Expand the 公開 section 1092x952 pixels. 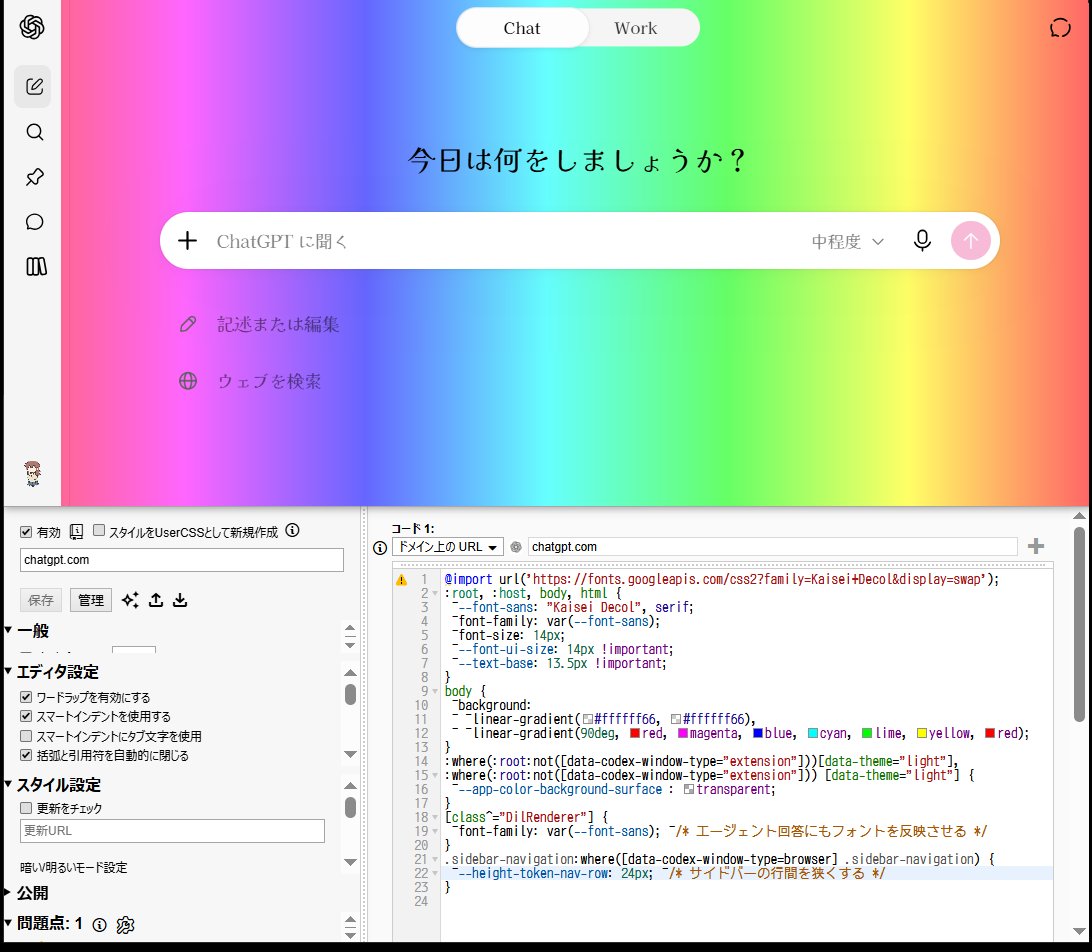[26, 893]
